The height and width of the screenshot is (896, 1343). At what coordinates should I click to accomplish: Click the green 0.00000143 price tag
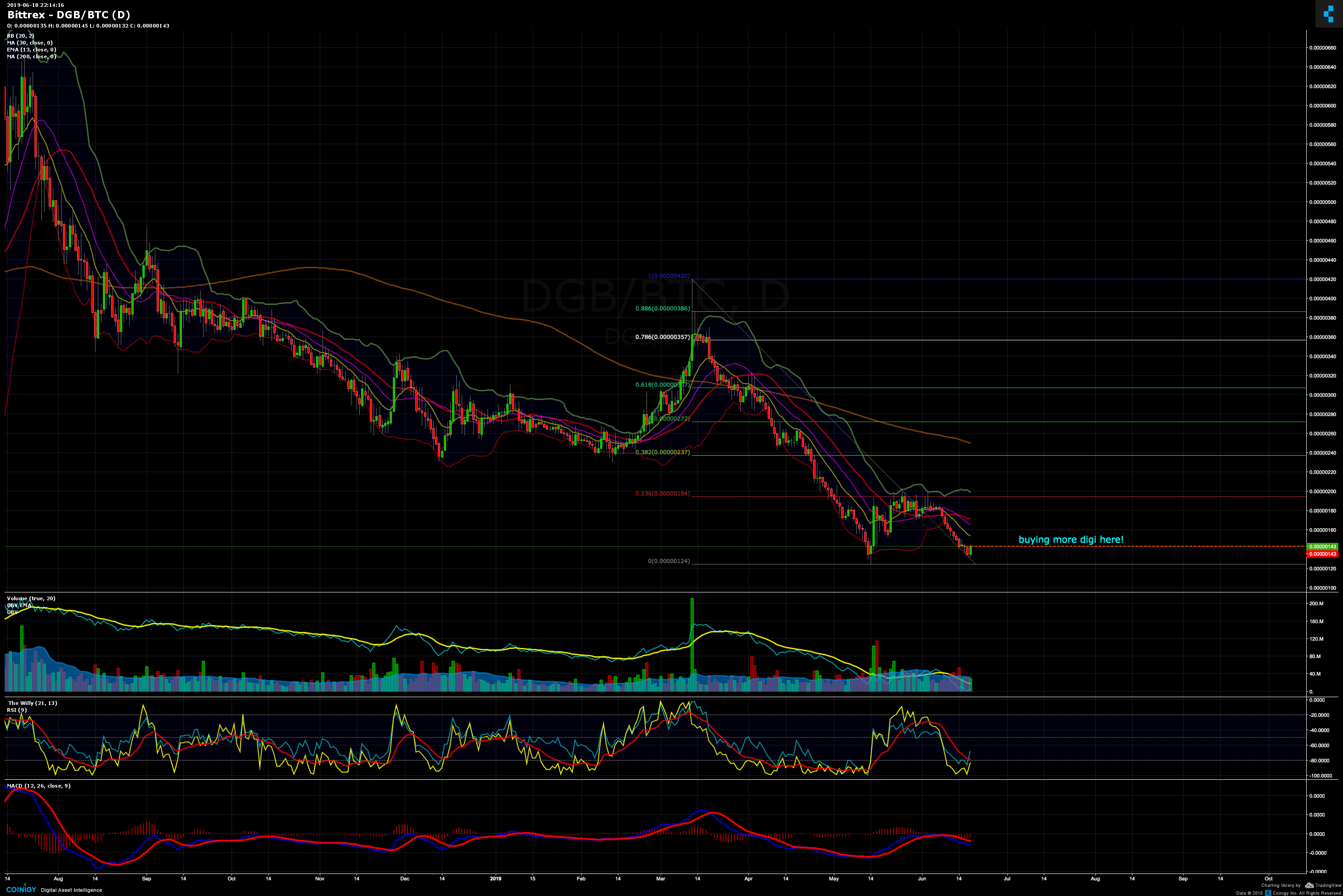tap(1323, 547)
